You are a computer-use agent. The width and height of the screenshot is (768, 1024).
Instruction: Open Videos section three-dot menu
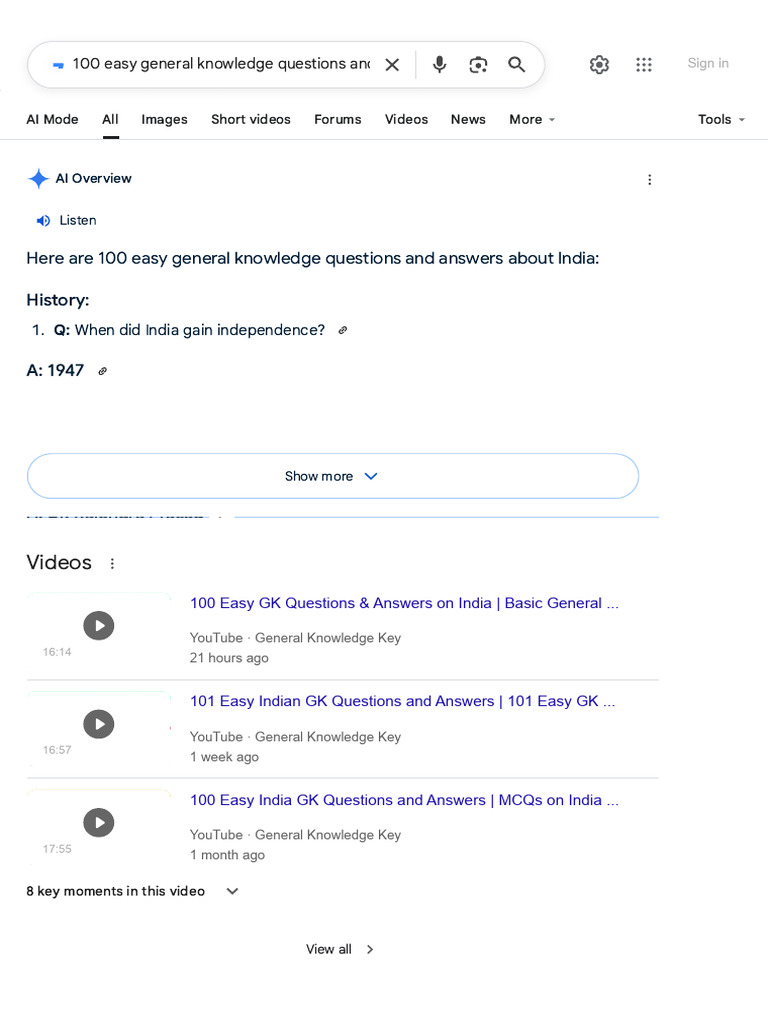point(112,563)
